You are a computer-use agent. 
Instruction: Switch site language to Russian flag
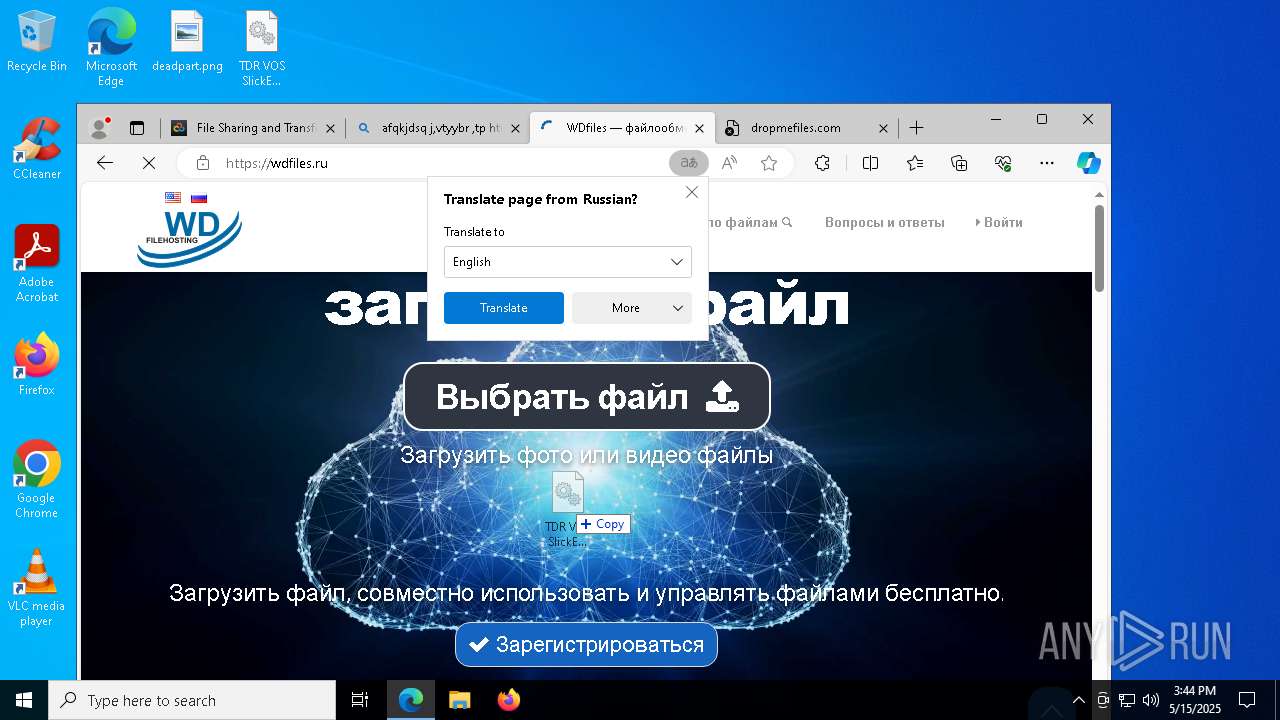pos(199,198)
